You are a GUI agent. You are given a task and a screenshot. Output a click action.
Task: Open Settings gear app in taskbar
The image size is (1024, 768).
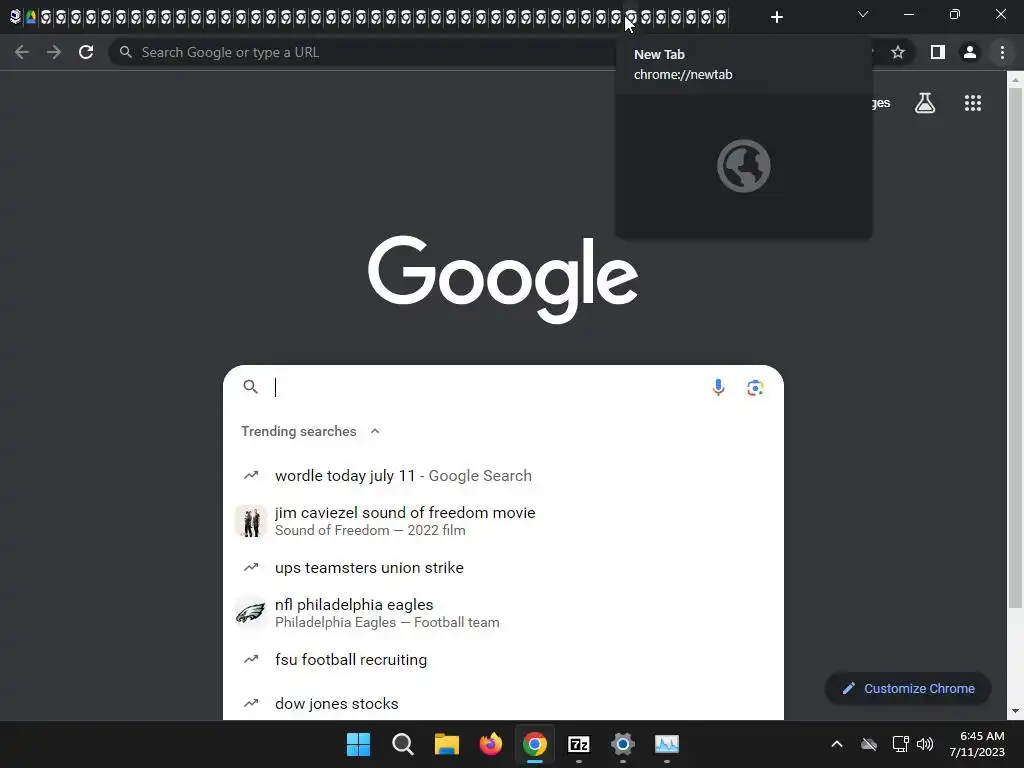click(622, 744)
